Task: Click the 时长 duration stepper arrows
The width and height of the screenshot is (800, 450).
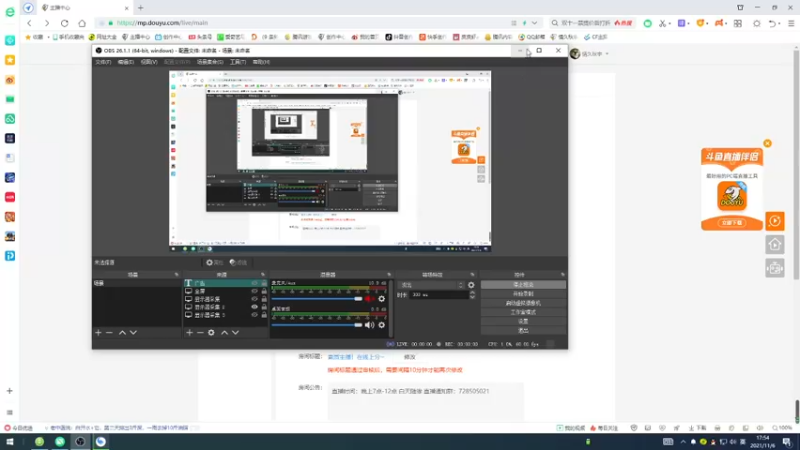Action: (472, 295)
